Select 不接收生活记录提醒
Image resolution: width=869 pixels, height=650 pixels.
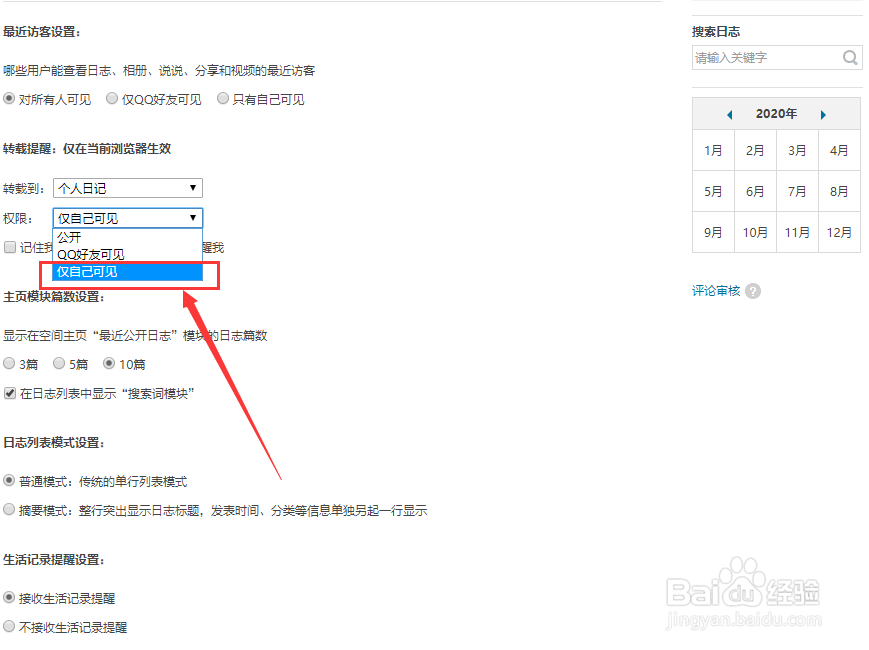(9, 627)
